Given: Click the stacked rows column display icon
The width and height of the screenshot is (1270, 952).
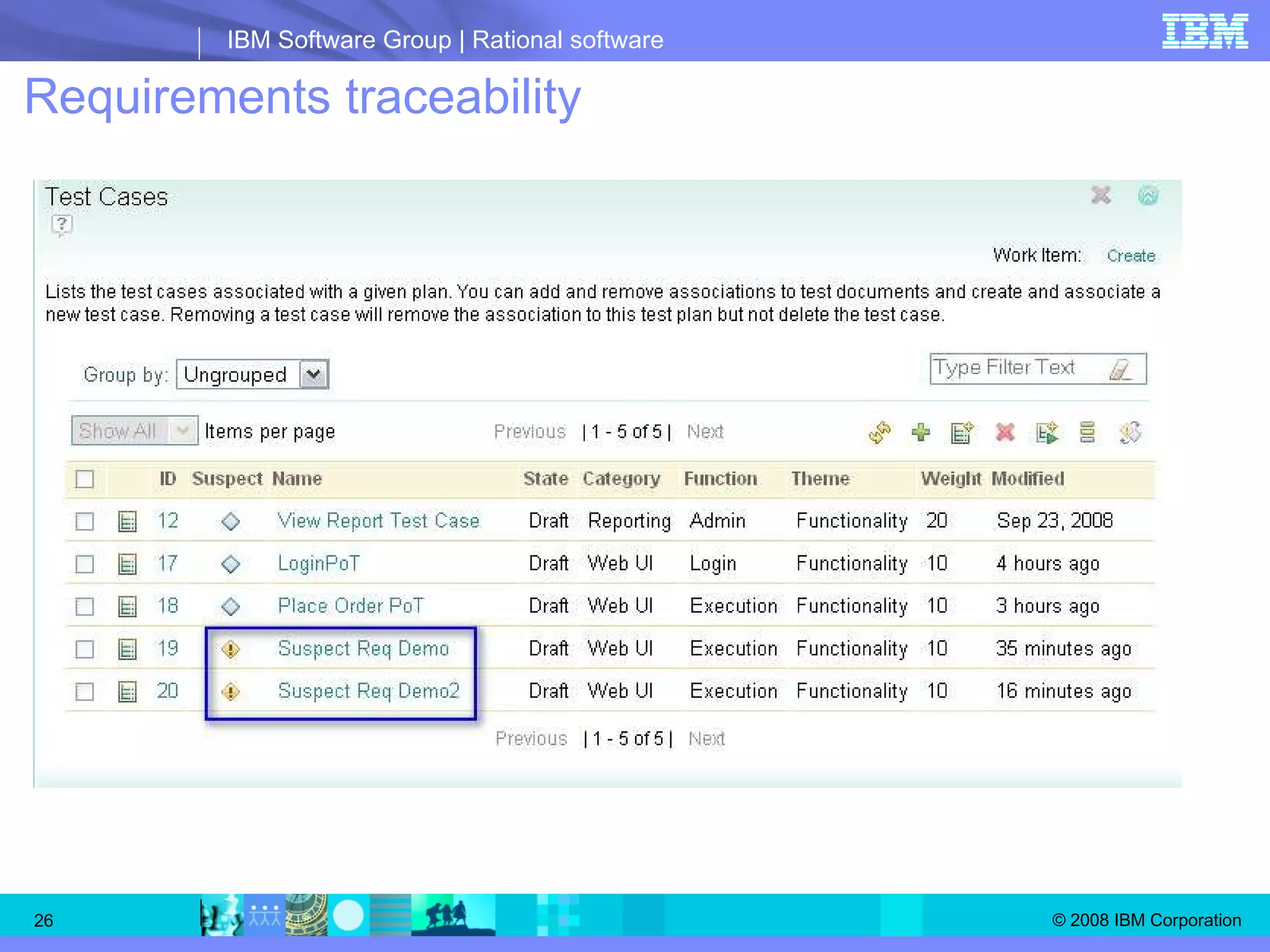Looking at the screenshot, I should click(1087, 432).
